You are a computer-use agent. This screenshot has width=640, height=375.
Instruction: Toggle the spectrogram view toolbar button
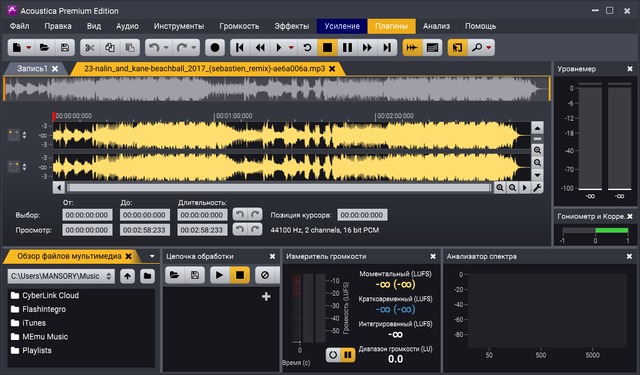click(432, 48)
